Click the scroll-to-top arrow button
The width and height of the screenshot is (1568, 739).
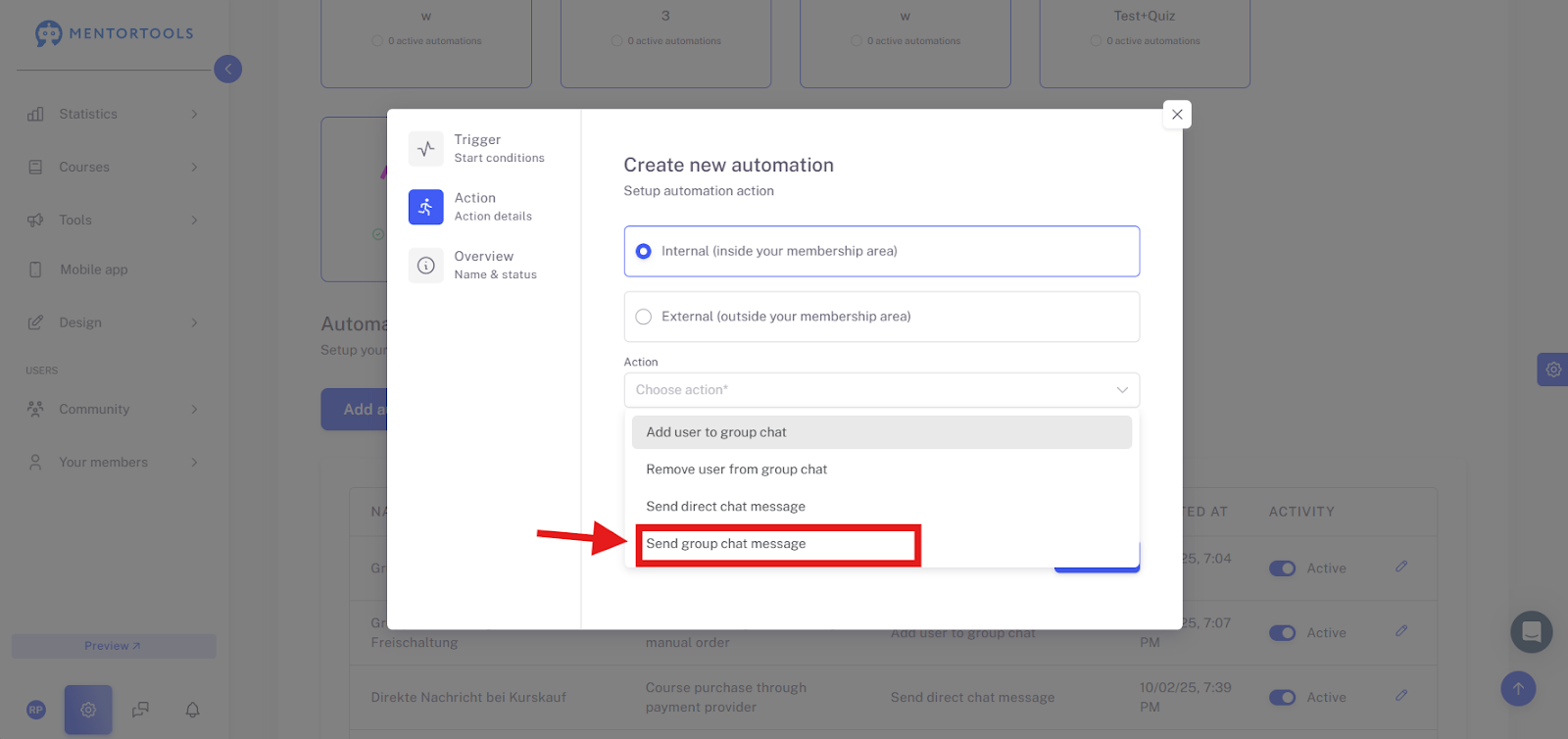pyautogui.click(x=1518, y=688)
